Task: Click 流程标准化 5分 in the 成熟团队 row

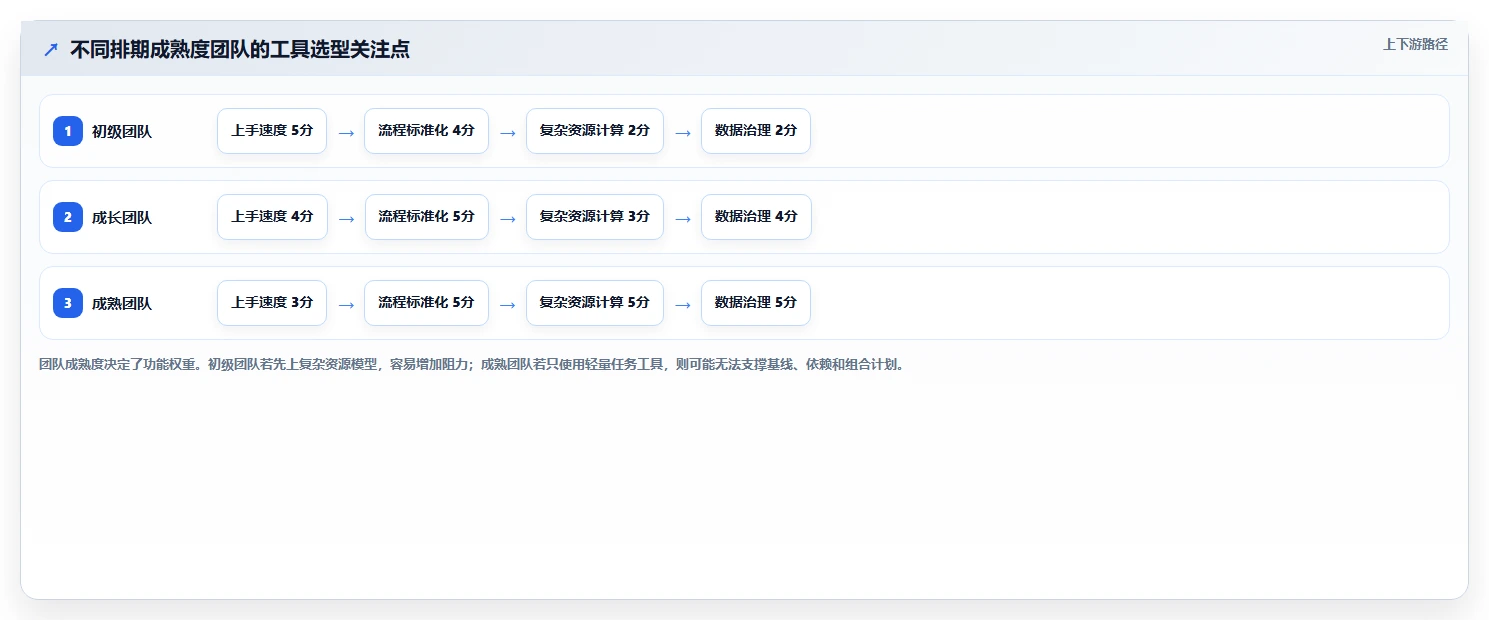Action: (x=426, y=303)
